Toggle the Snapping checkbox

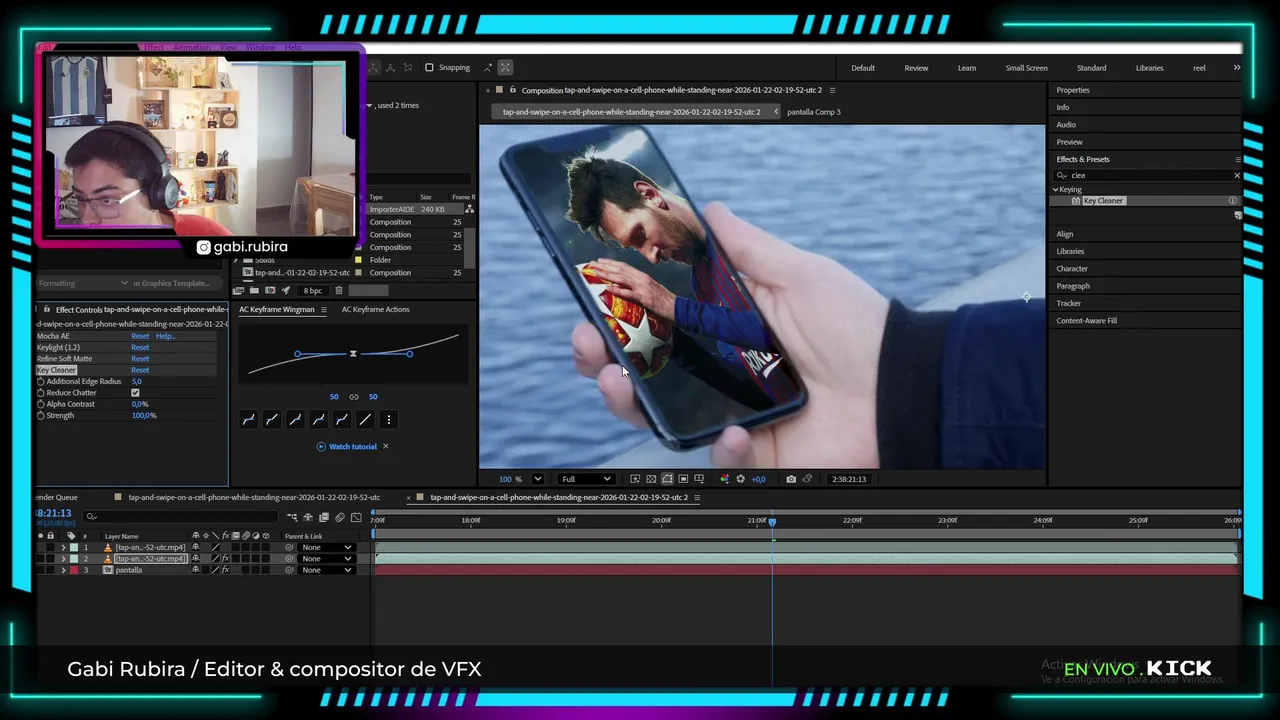pyautogui.click(x=429, y=68)
